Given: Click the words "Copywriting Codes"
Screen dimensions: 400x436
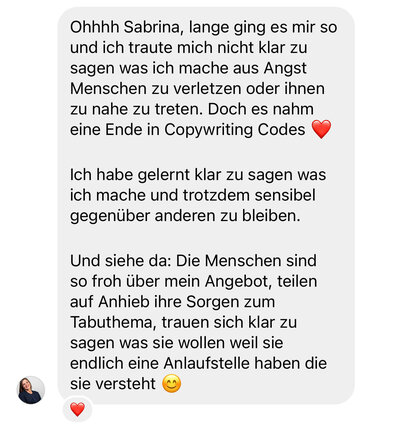Looking at the screenshot, I should pyautogui.click(x=235, y=130).
